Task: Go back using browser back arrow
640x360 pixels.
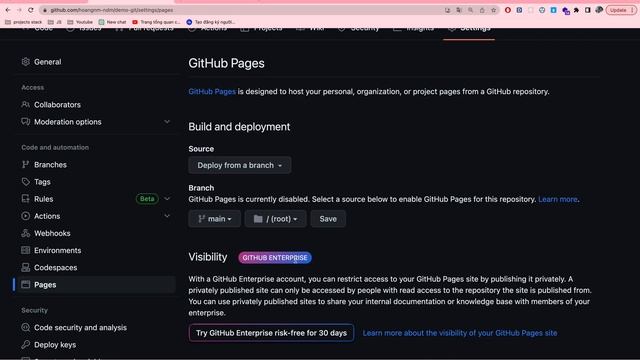Action: point(8,10)
